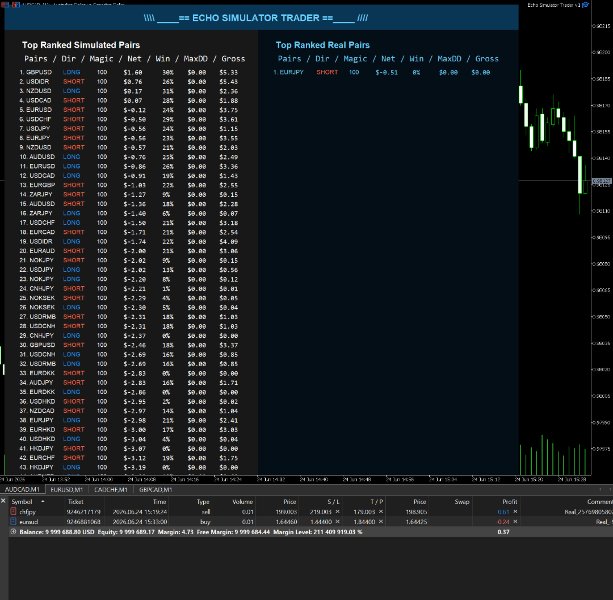
Task: Remove stop loss on chfjpy order
Action: [337, 512]
